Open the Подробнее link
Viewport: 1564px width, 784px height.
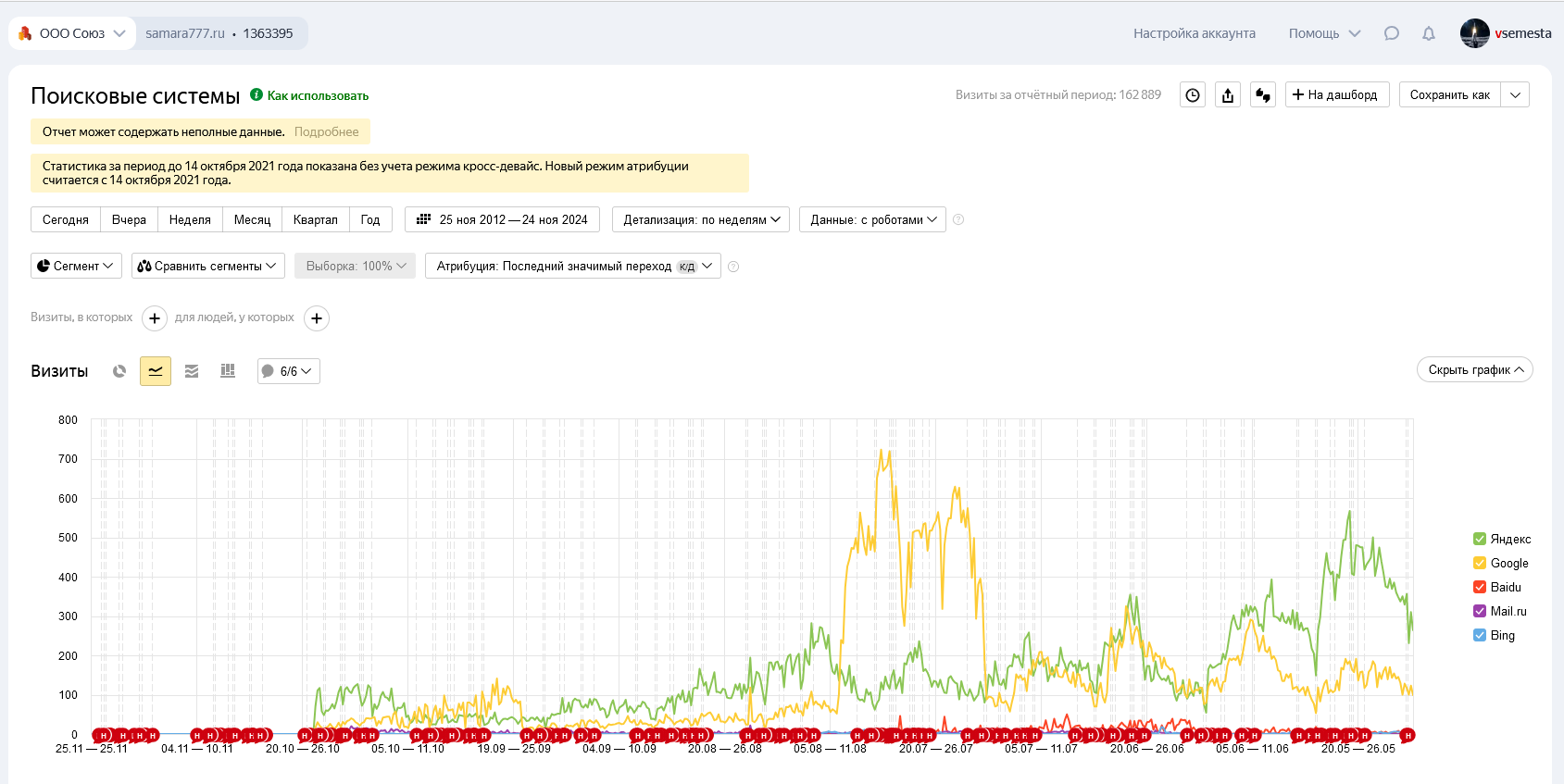326,131
